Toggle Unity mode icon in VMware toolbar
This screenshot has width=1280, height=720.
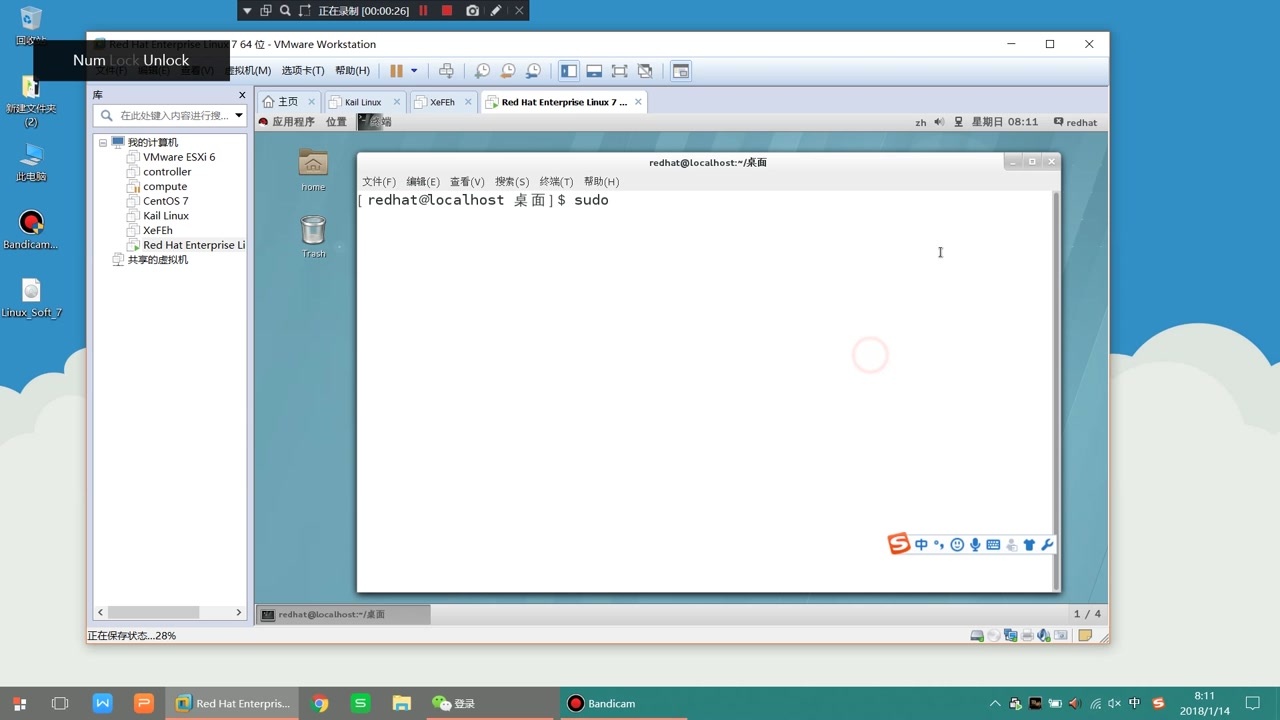click(x=645, y=71)
